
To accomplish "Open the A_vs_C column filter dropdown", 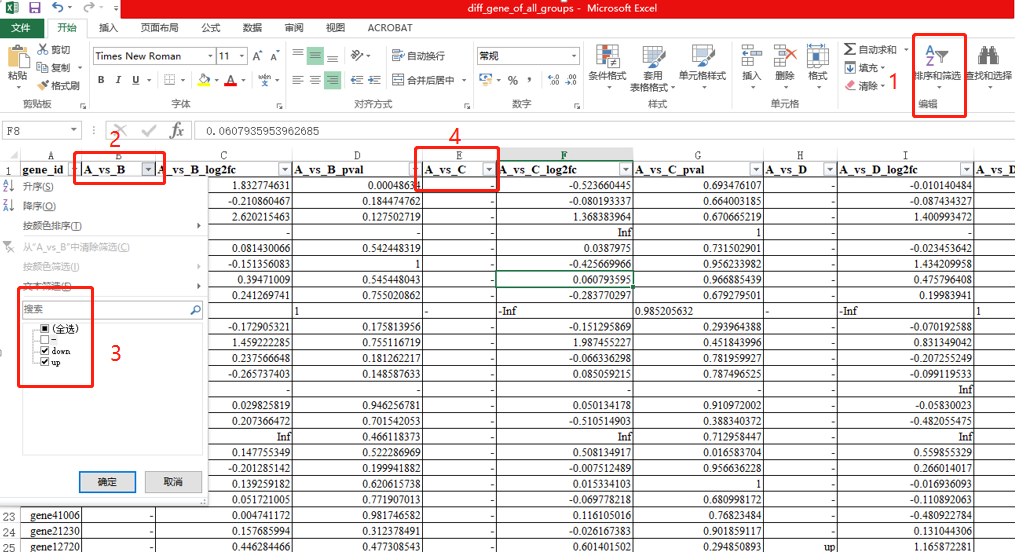I will (x=489, y=170).
